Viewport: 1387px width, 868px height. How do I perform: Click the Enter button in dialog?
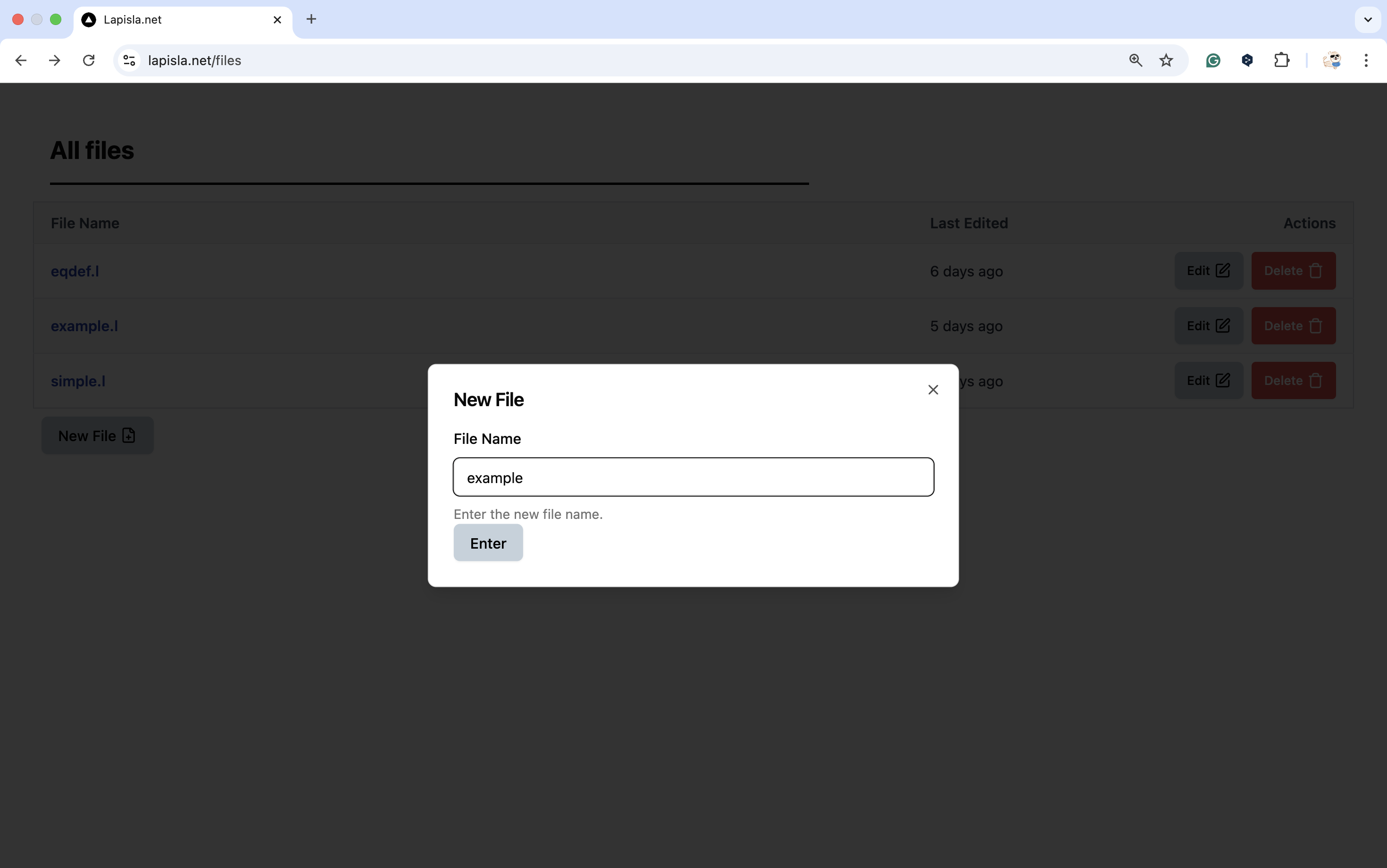tap(488, 543)
